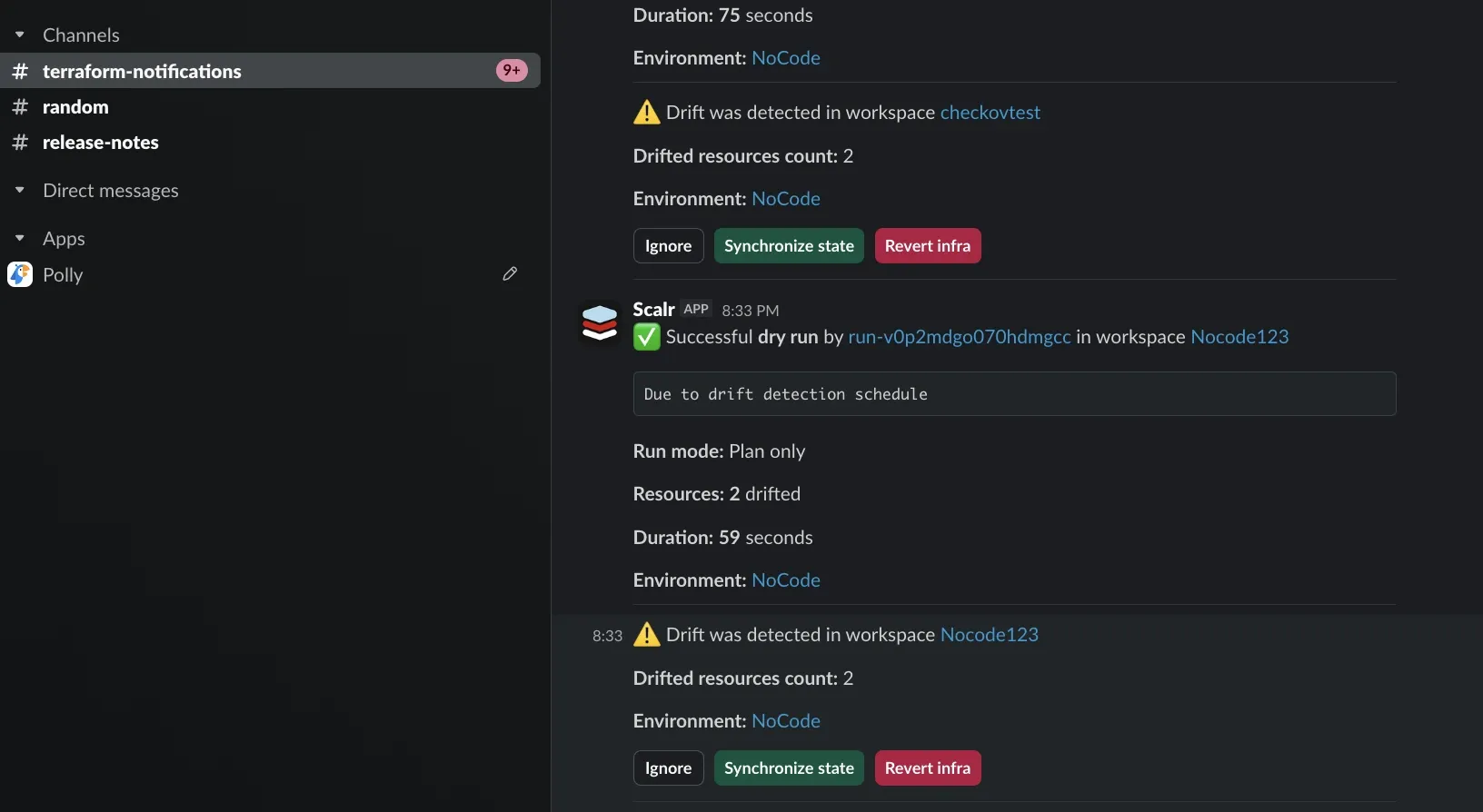Click the green checkmark on Successful dry run
This screenshot has height=812, width=1483.
coord(646,337)
